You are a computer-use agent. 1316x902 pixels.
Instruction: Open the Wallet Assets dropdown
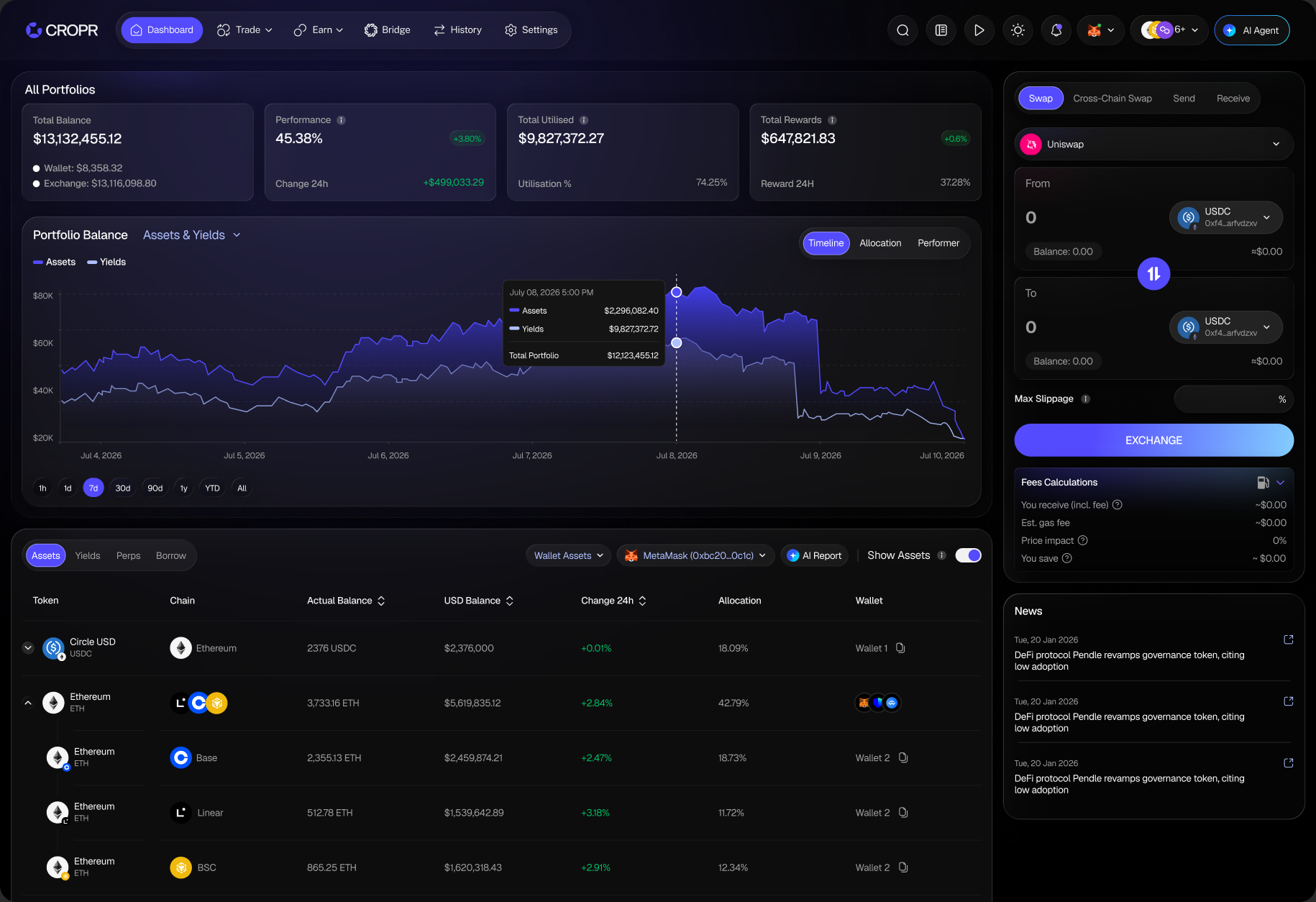tap(568, 555)
